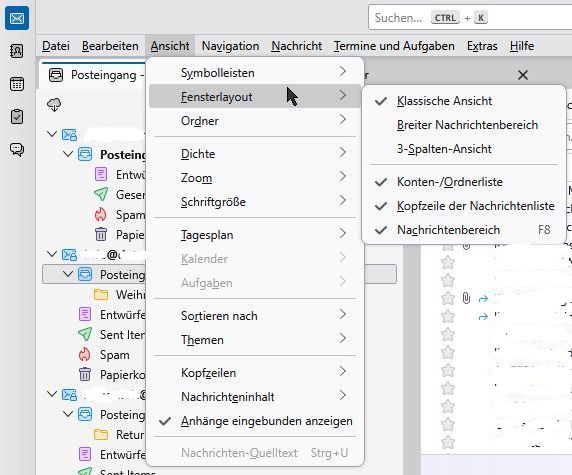The image size is (572, 475).
Task: Toggle Kopfzeile der Nachrichtenliste
Action: [463, 206]
